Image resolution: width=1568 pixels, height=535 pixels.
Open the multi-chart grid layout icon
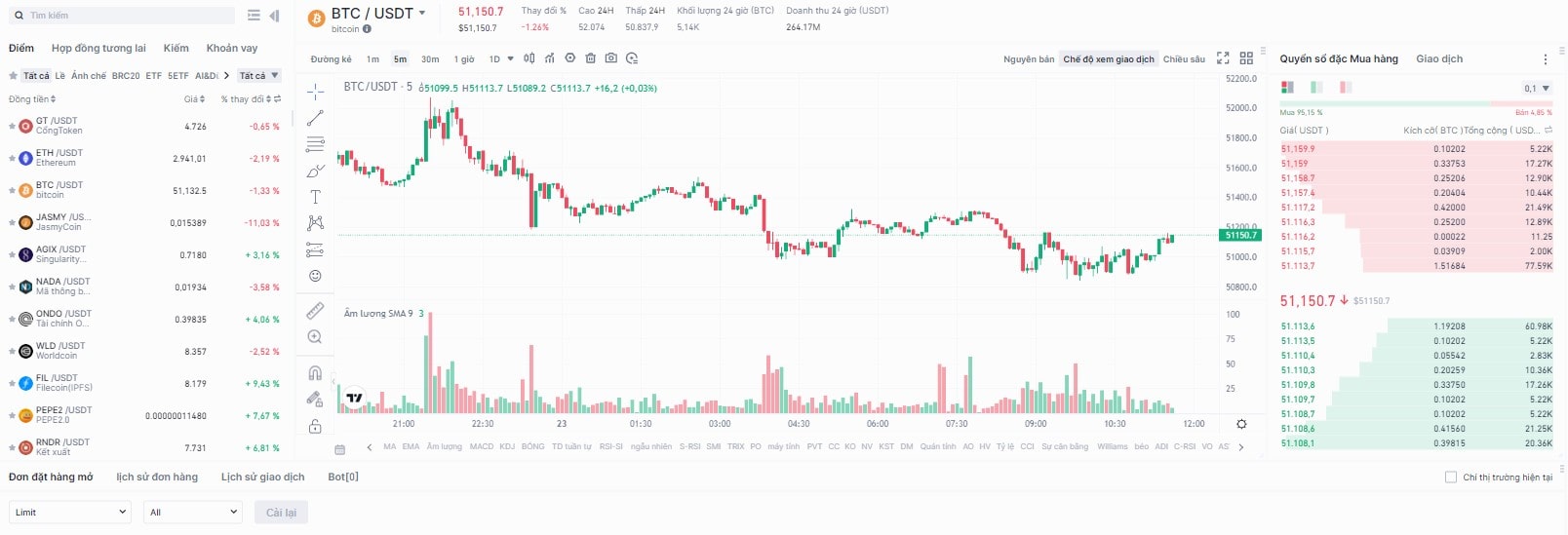tap(1246, 58)
